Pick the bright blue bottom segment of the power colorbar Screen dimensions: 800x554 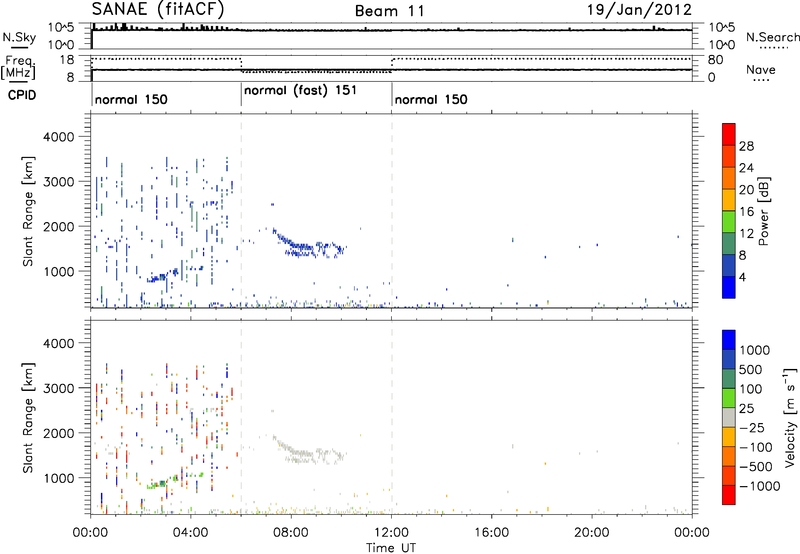point(729,287)
